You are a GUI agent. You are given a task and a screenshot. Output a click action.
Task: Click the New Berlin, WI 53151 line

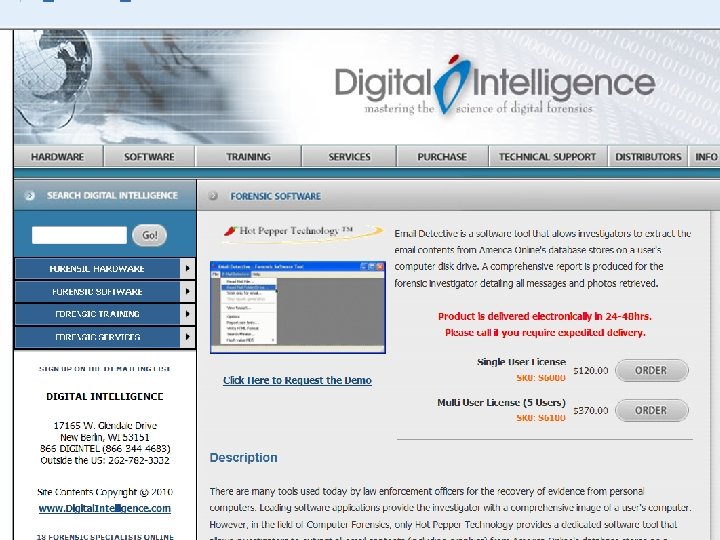point(105,437)
